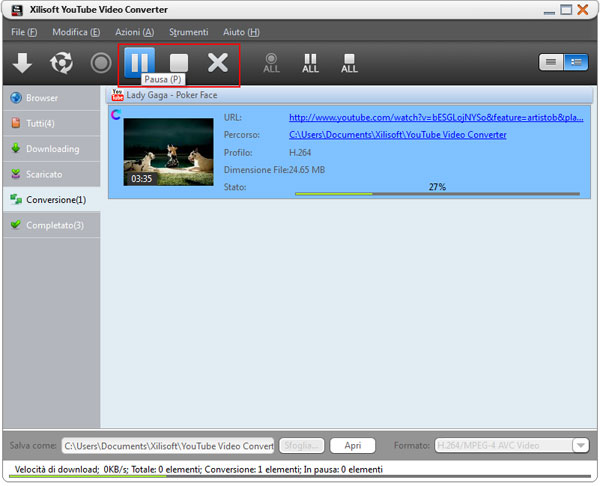Click the Start ALL toolbar icon
The width and height of the screenshot is (600, 486).
pyautogui.click(x=271, y=63)
